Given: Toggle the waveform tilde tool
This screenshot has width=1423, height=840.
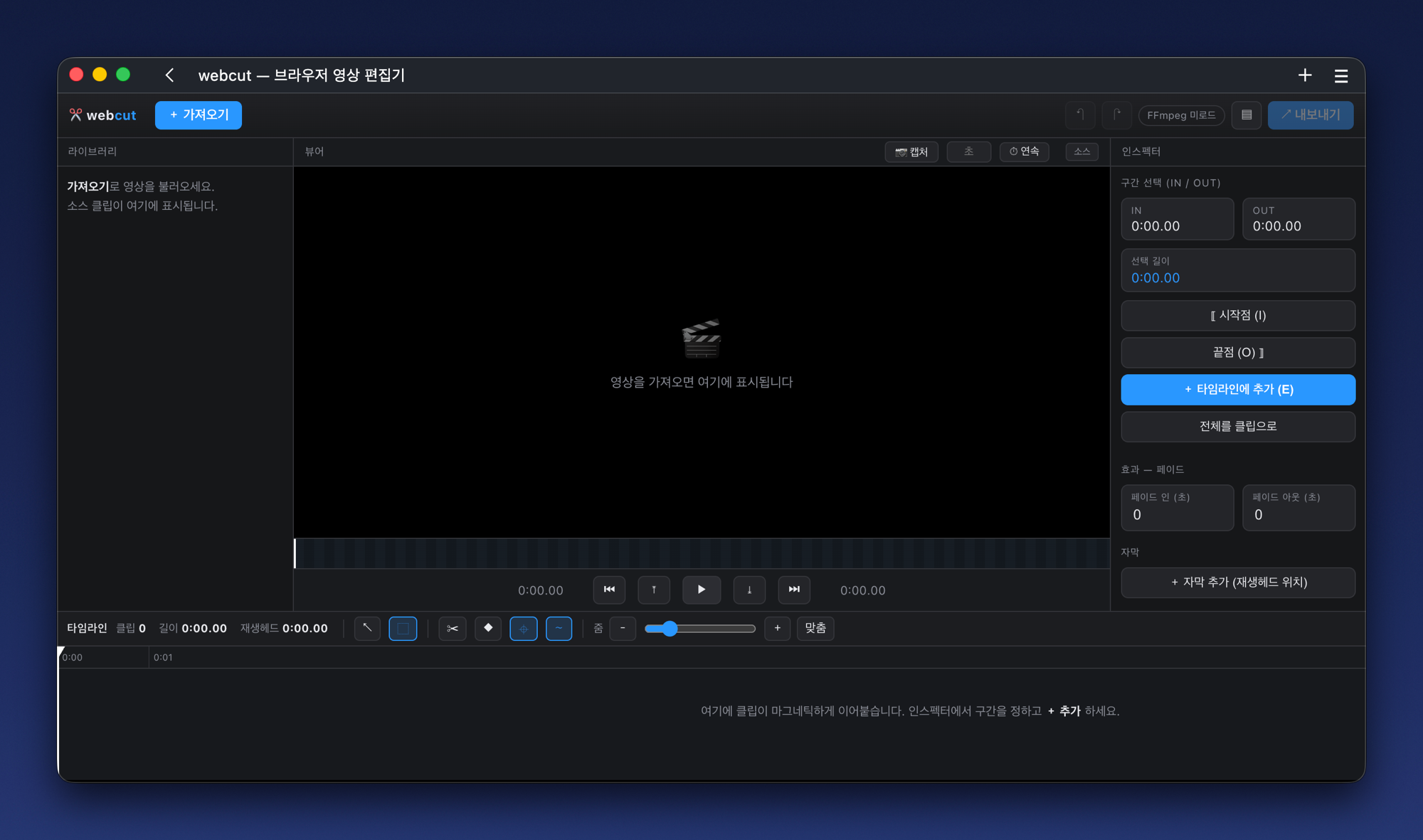Looking at the screenshot, I should pyautogui.click(x=559, y=629).
